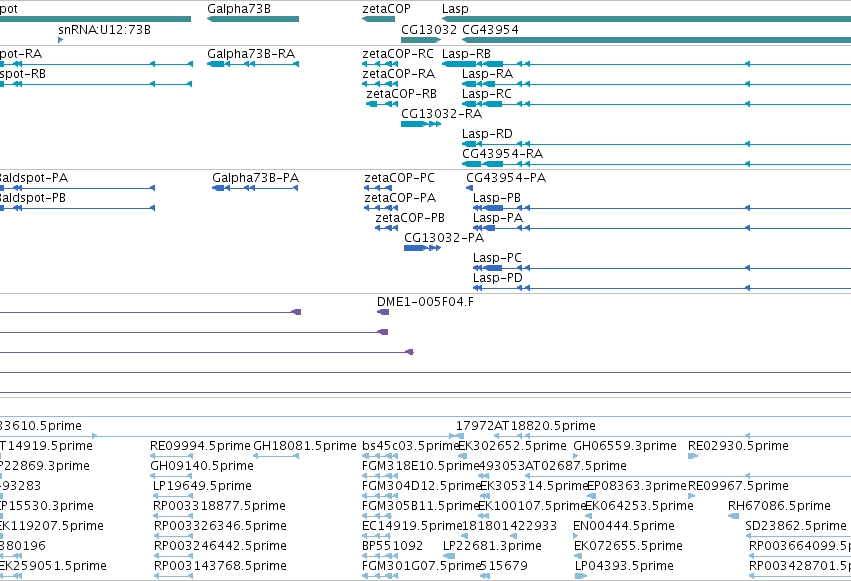Click the Lasp-PB protein label

(x=497, y=198)
